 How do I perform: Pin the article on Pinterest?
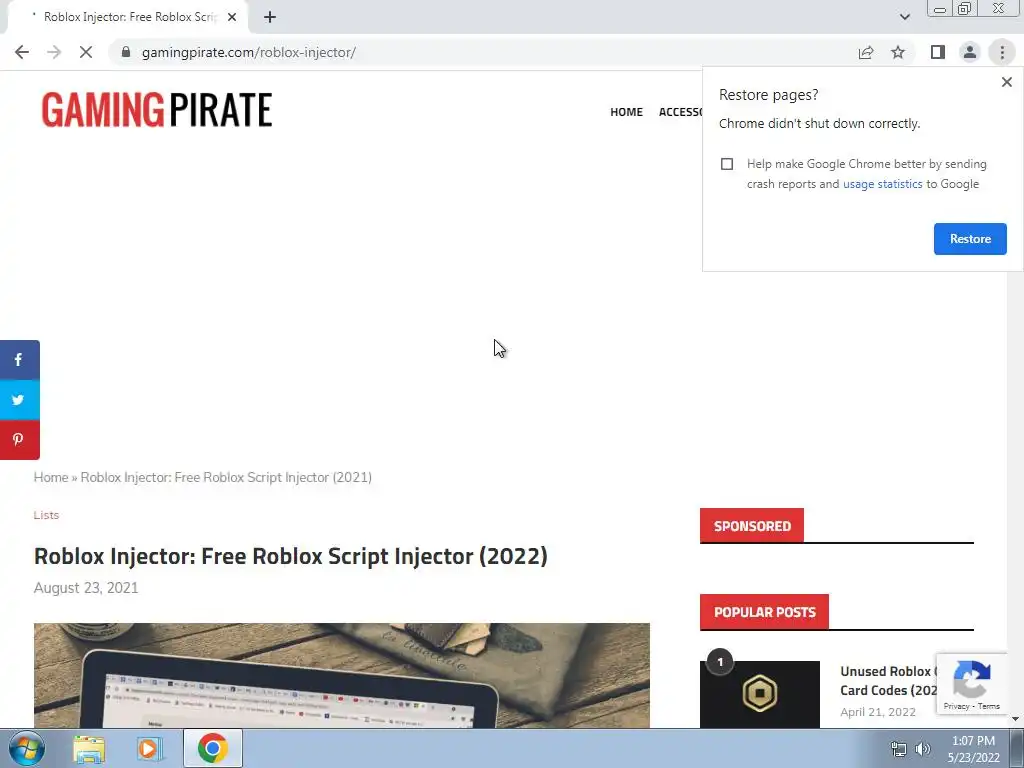[x=20, y=440]
